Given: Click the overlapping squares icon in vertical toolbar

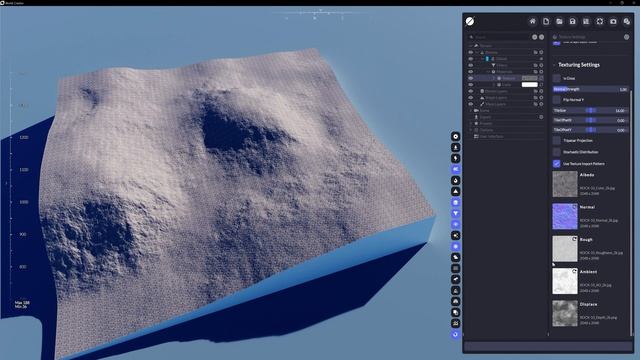Looking at the screenshot, I should click(x=456, y=313).
